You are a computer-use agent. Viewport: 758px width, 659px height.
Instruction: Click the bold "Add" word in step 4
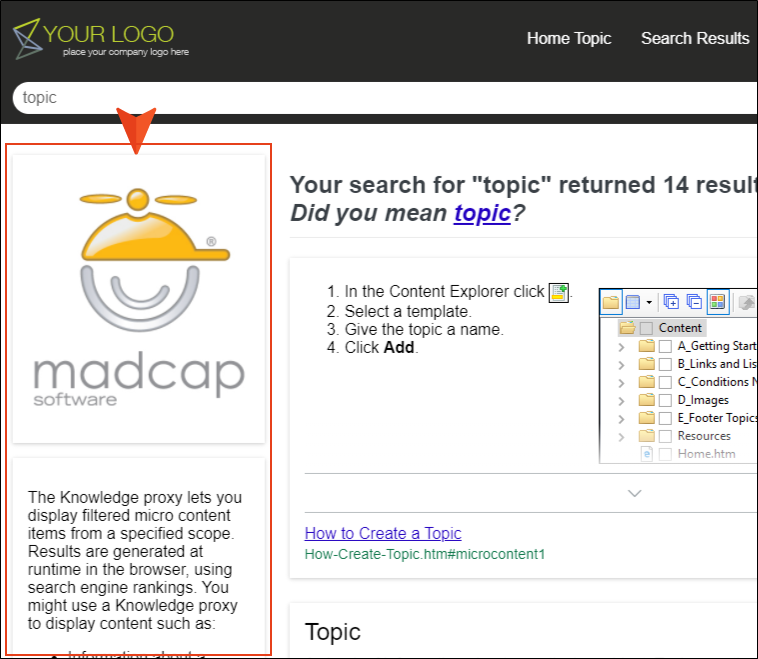399,347
